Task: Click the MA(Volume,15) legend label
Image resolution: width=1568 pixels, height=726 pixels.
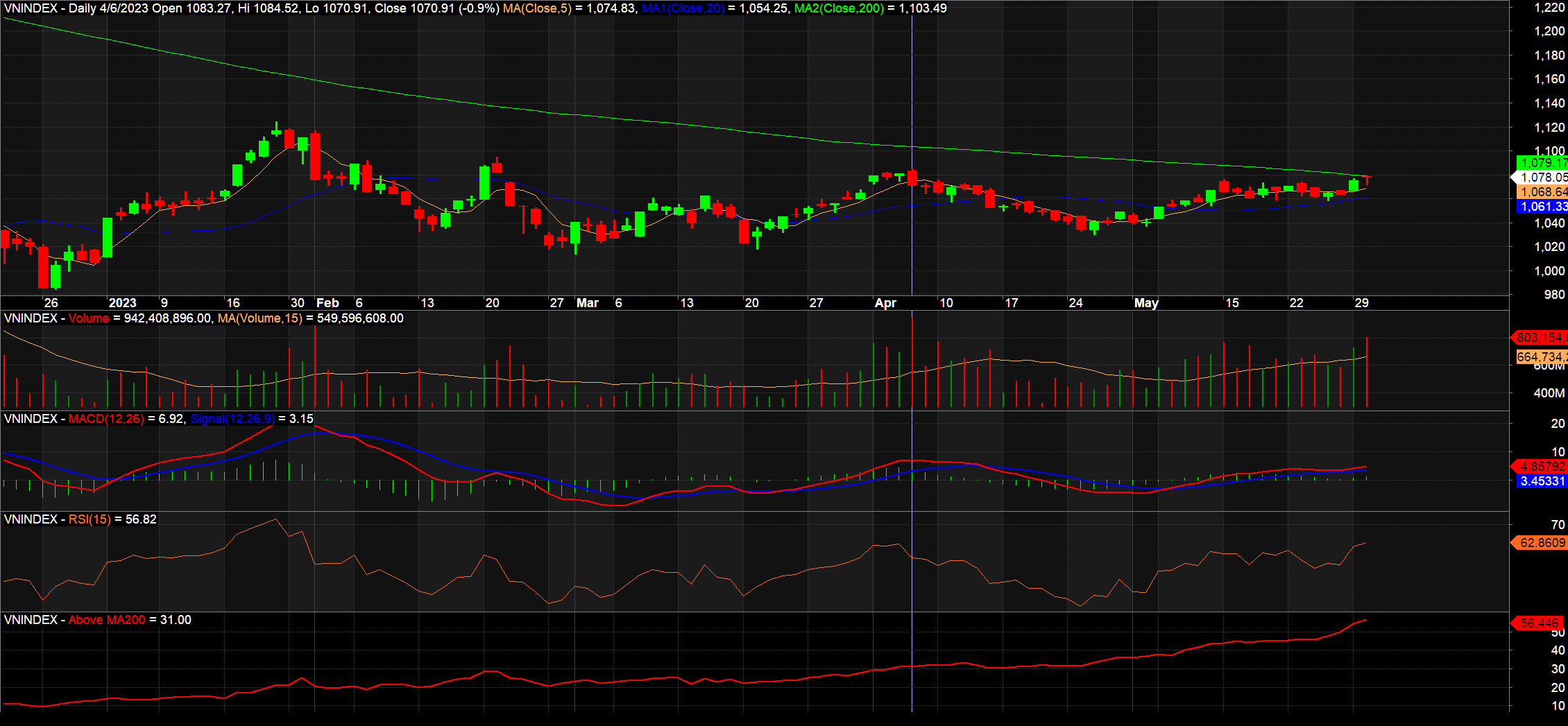Action: click(x=260, y=318)
